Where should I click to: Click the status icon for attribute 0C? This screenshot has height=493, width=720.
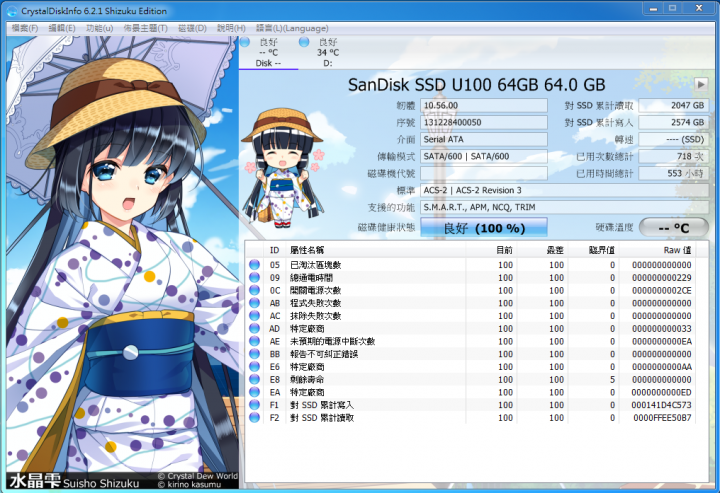254,290
